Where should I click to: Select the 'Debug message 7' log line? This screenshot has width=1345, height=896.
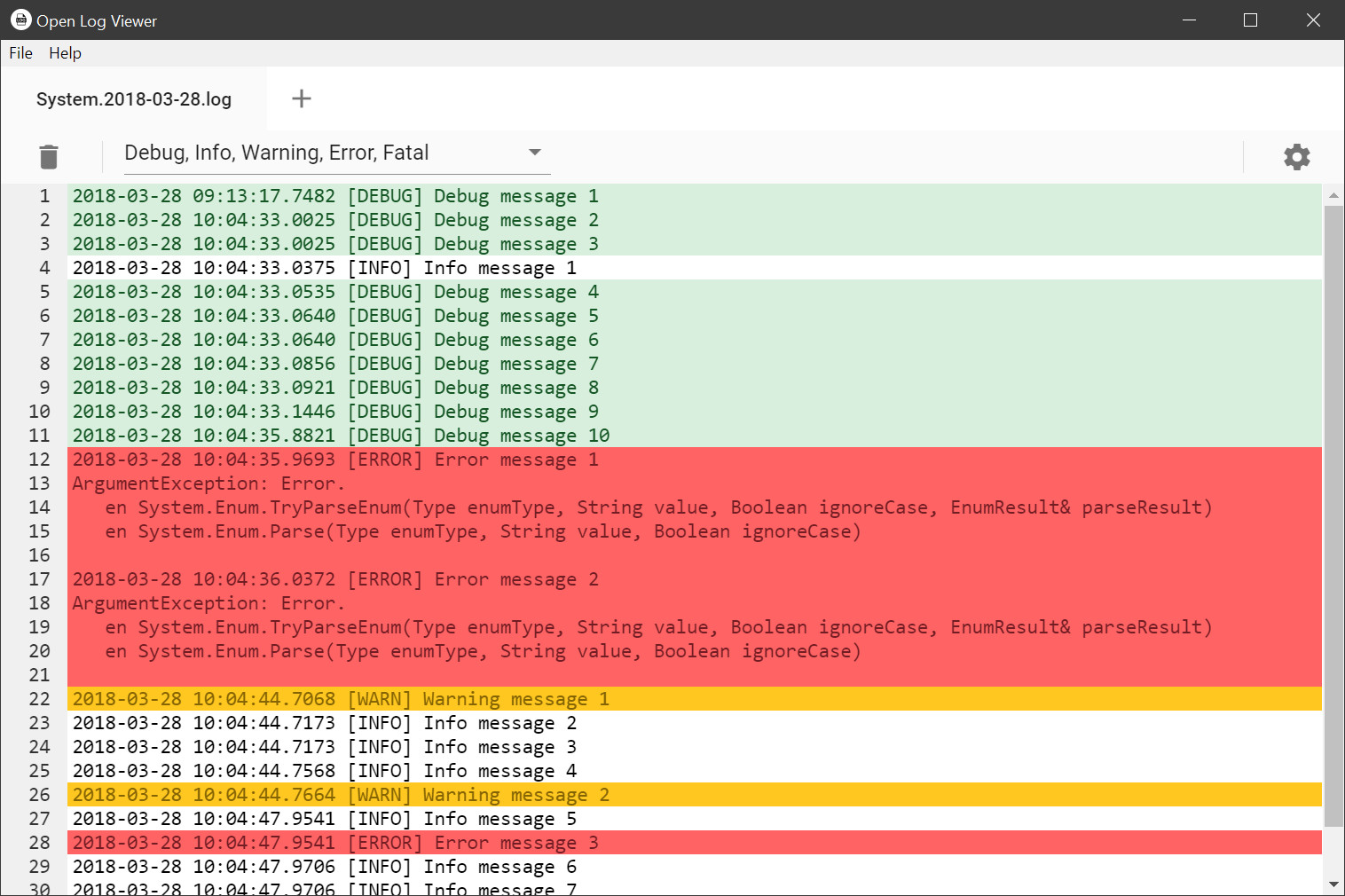[x=695, y=364]
